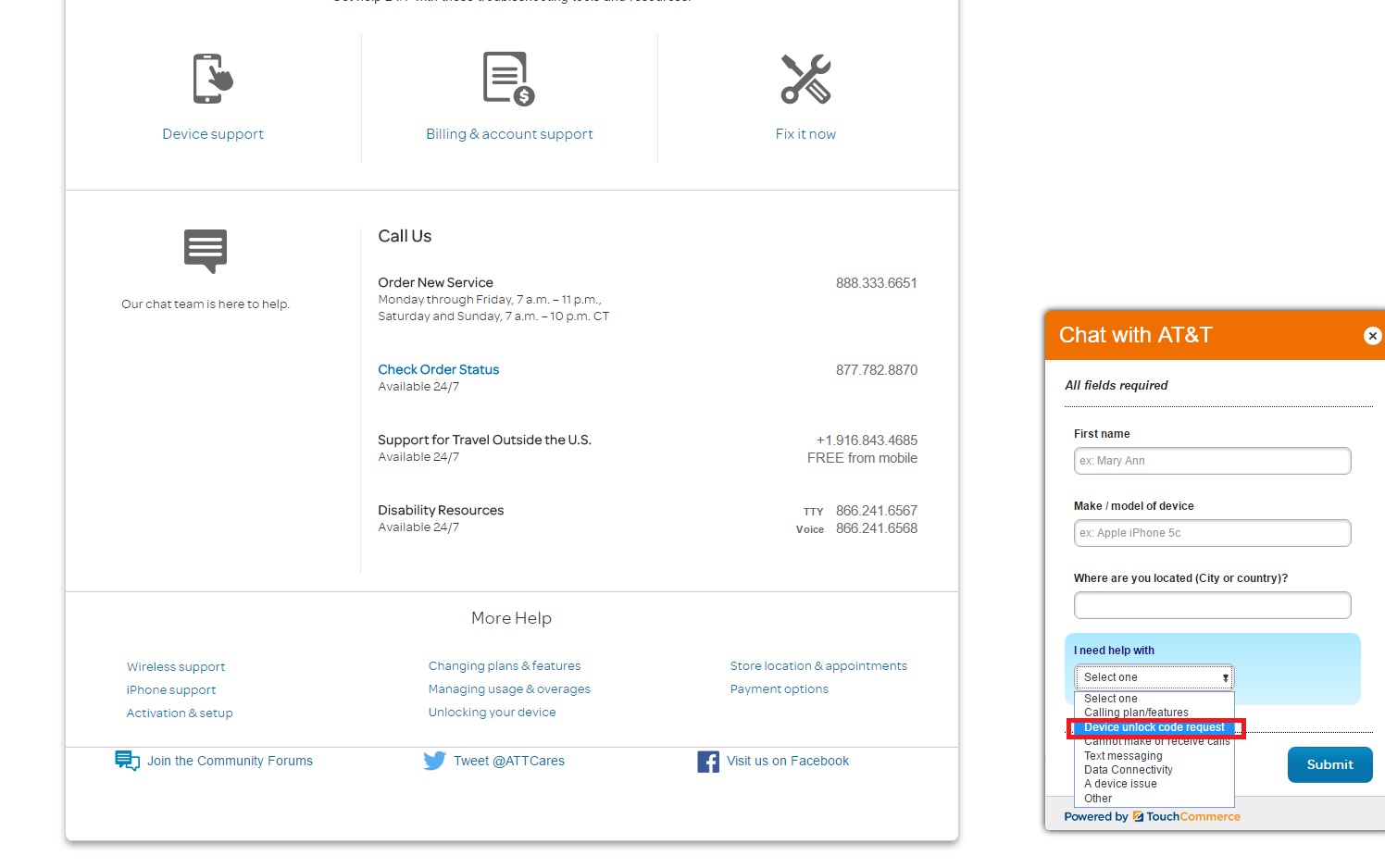Click the city or country location field

[1212, 605]
